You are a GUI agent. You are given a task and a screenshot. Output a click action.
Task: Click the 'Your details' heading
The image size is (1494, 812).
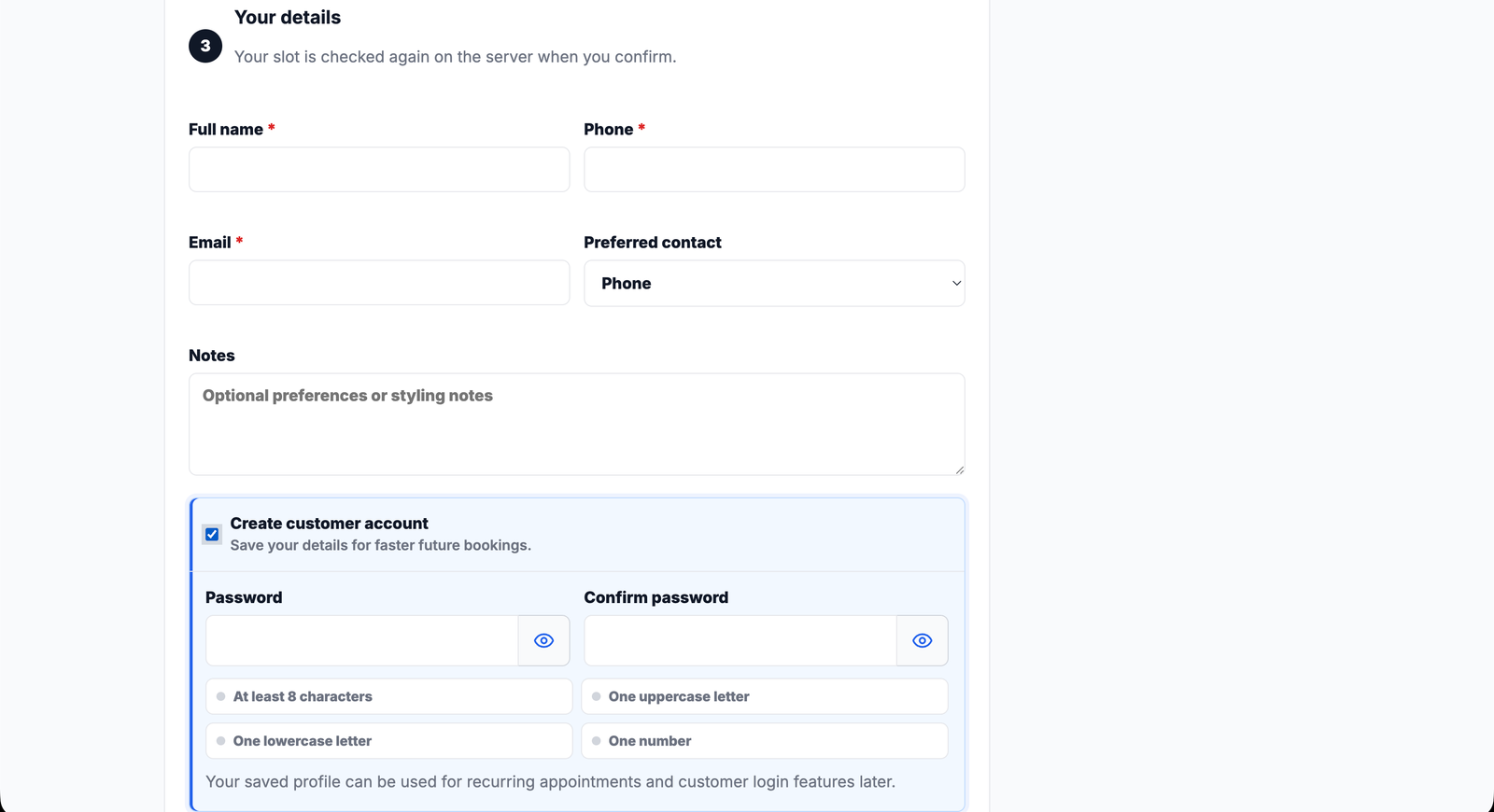[x=288, y=18]
